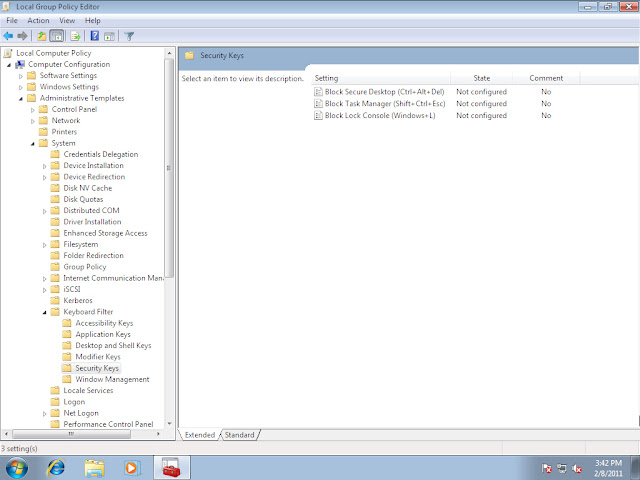Switch to the Standard tab
Screen dimensions: 640x480
click(240, 435)
